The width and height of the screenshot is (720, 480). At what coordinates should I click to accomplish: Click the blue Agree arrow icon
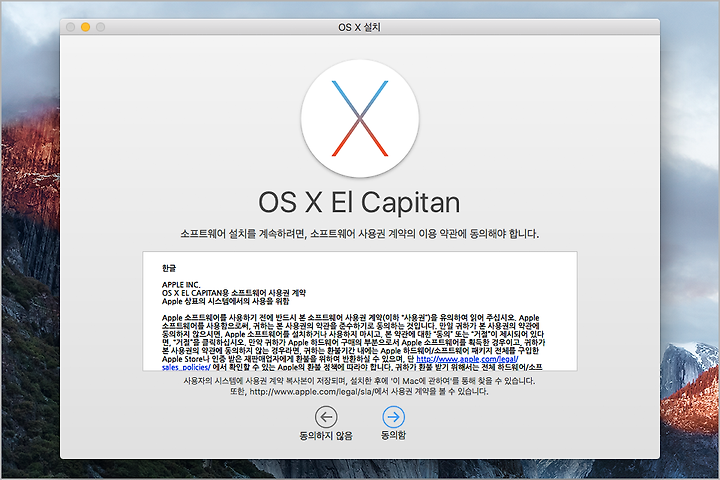[394, 417]
